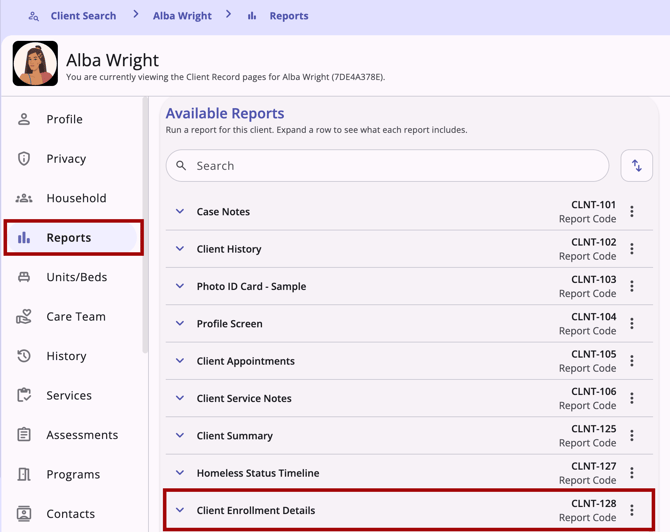The image size is (670, 532).
Task: Expand the Profile Screen row chevron
Action: (180, 323)
